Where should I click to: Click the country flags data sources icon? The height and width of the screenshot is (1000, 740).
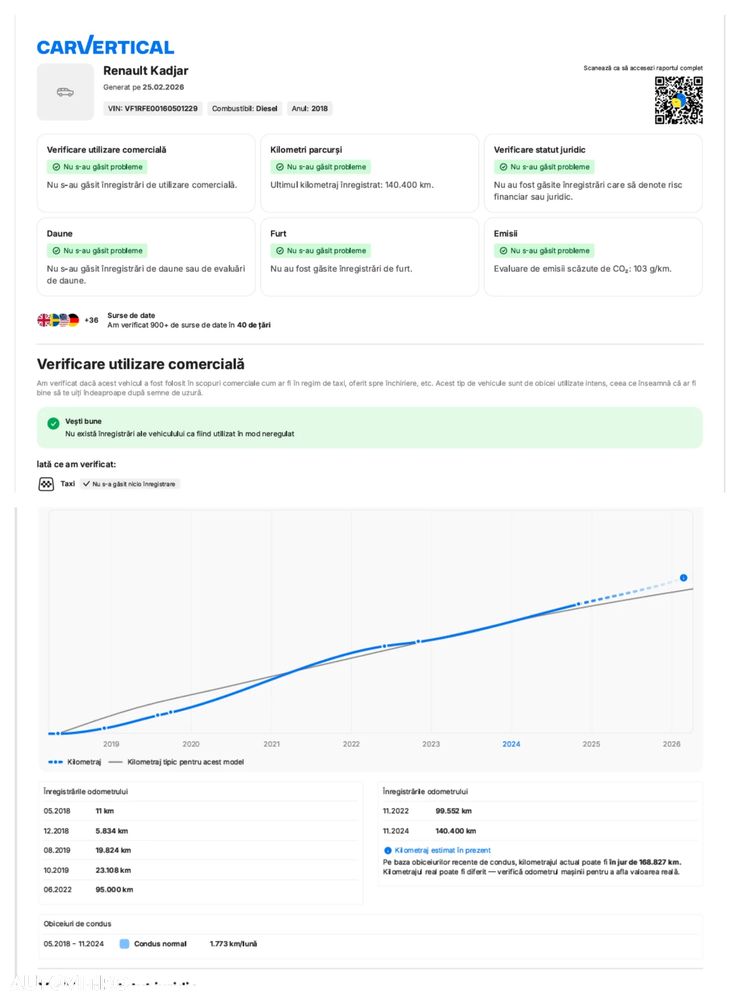[x=58, y=320]
